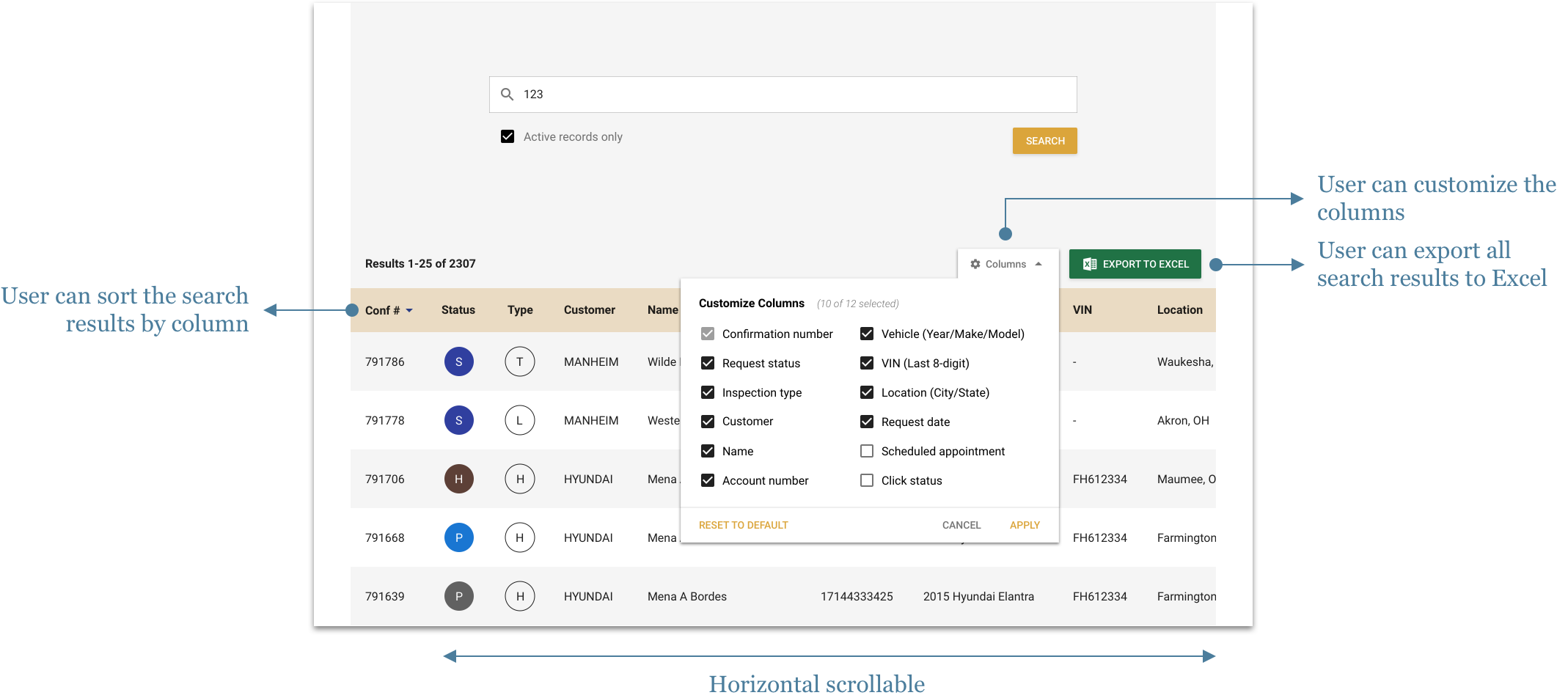Uncheck the Account number column checkbox

pos(708,480)
